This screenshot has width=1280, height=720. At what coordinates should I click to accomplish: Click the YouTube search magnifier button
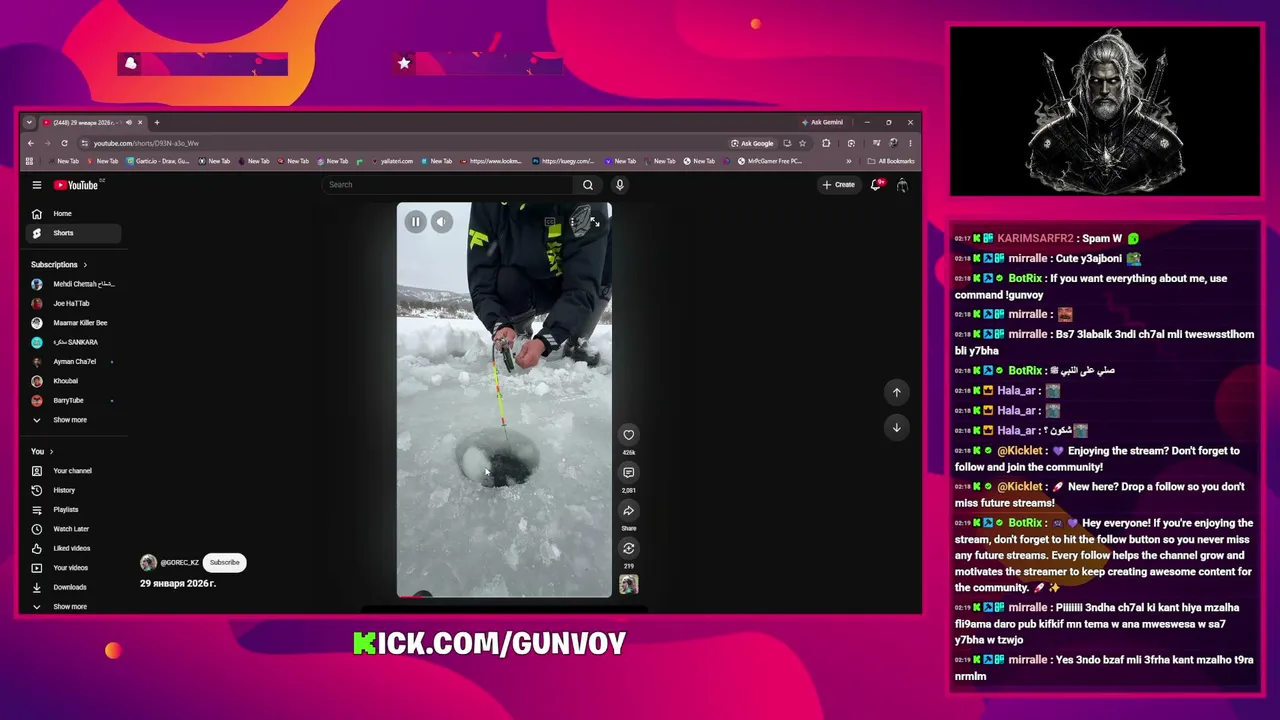pos(588,185)
